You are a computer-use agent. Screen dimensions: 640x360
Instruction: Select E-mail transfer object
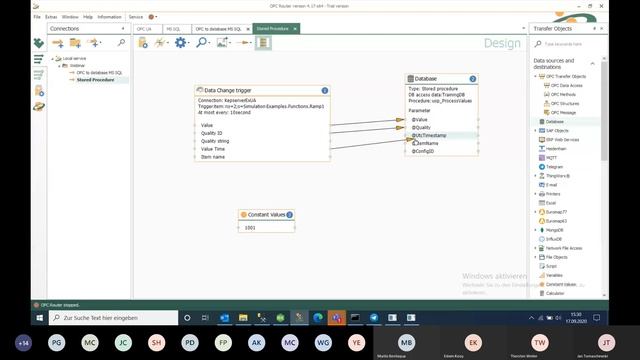pos(551,185)
